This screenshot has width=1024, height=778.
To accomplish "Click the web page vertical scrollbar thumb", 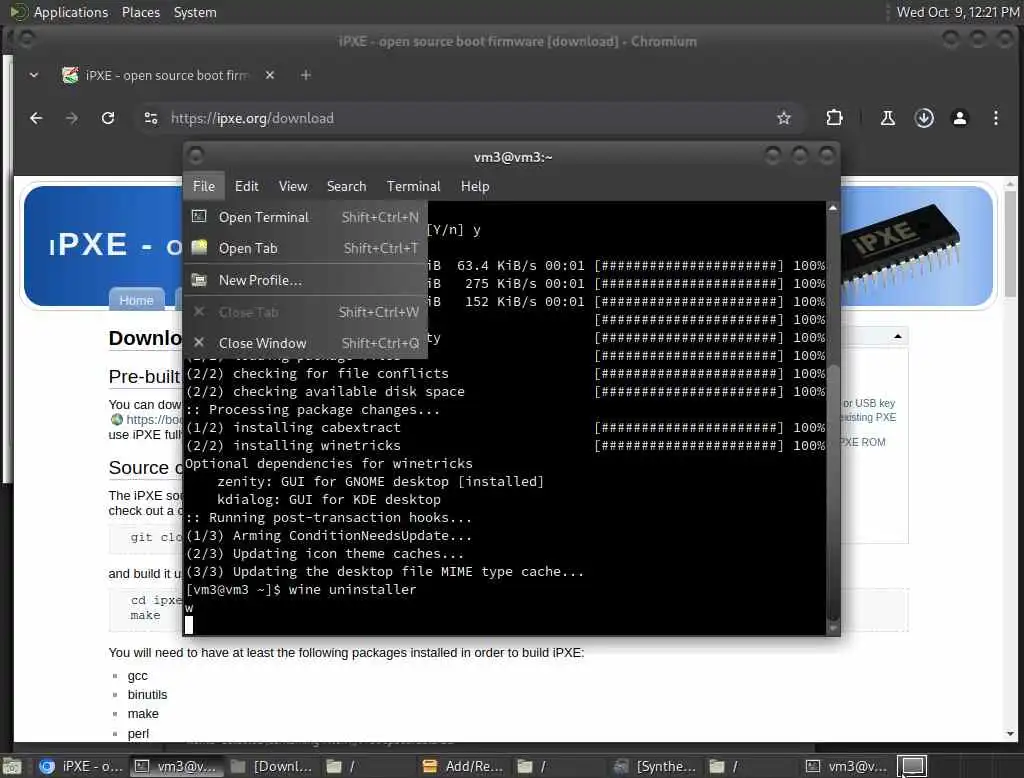I will (1010, 243).
